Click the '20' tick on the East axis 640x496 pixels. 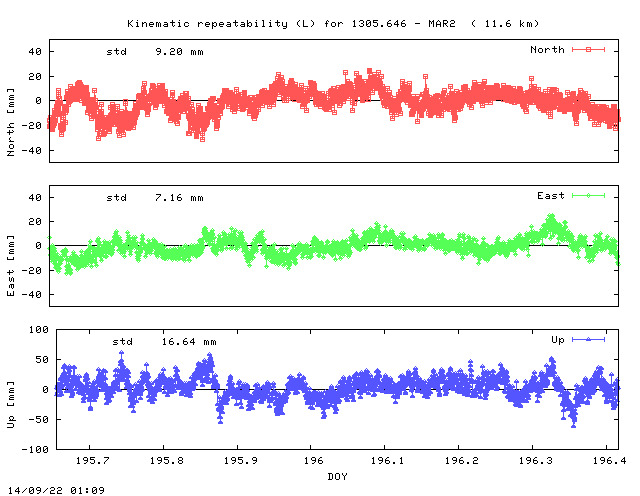(35, 222)
